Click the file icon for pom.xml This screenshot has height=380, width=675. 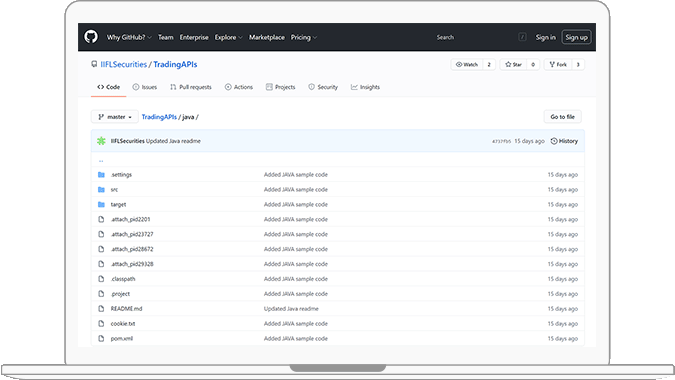101,339
